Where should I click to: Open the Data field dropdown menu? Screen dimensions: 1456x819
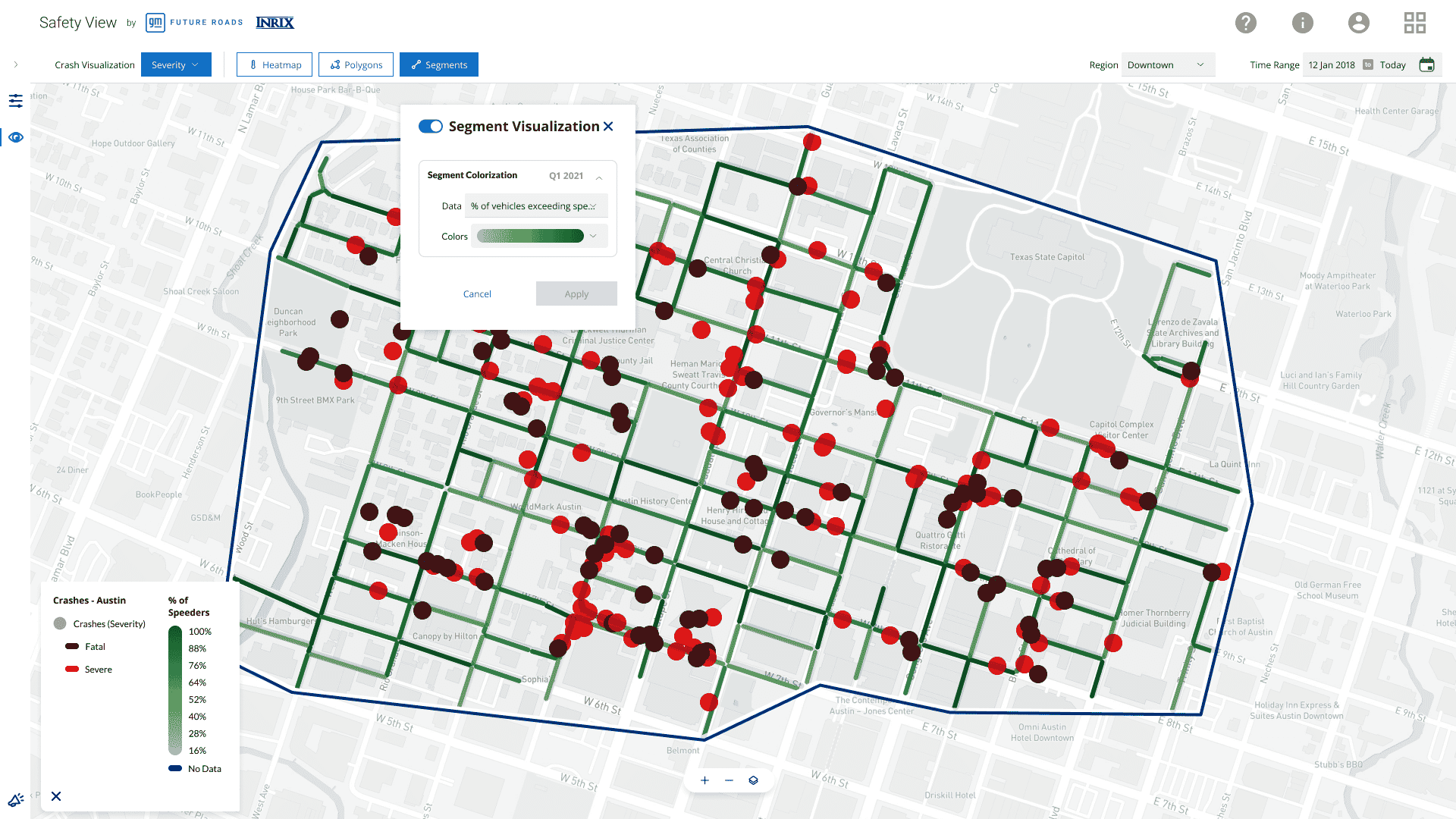coord(534,206)
